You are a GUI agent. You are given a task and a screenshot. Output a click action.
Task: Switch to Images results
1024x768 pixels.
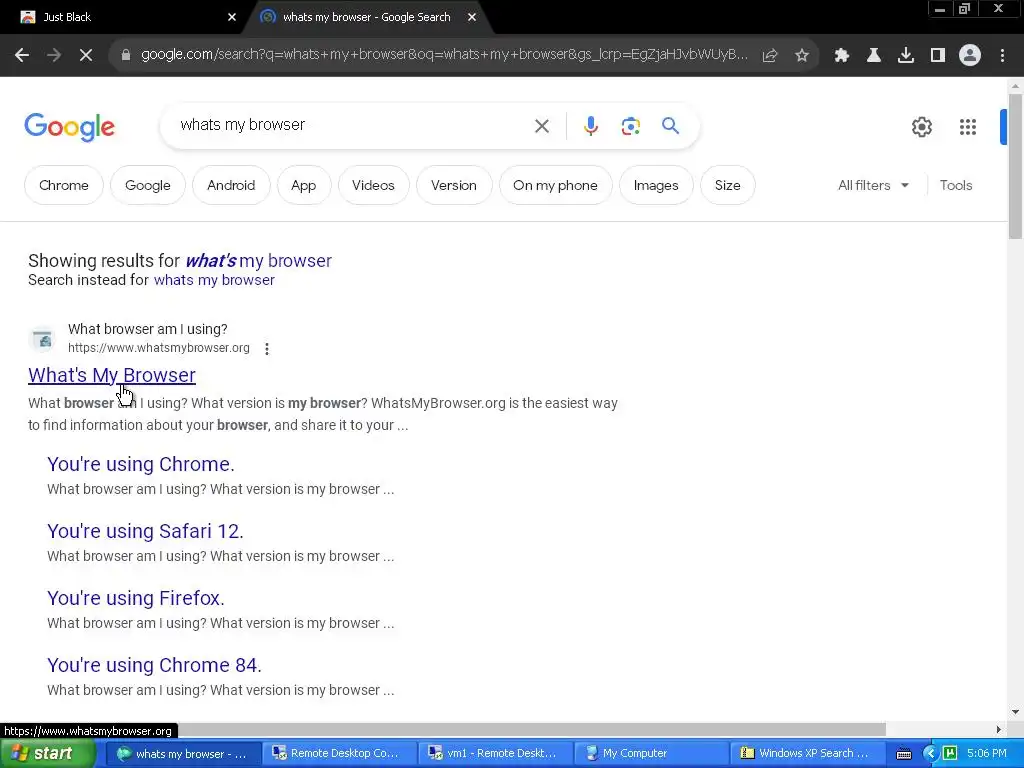[656, 185]
